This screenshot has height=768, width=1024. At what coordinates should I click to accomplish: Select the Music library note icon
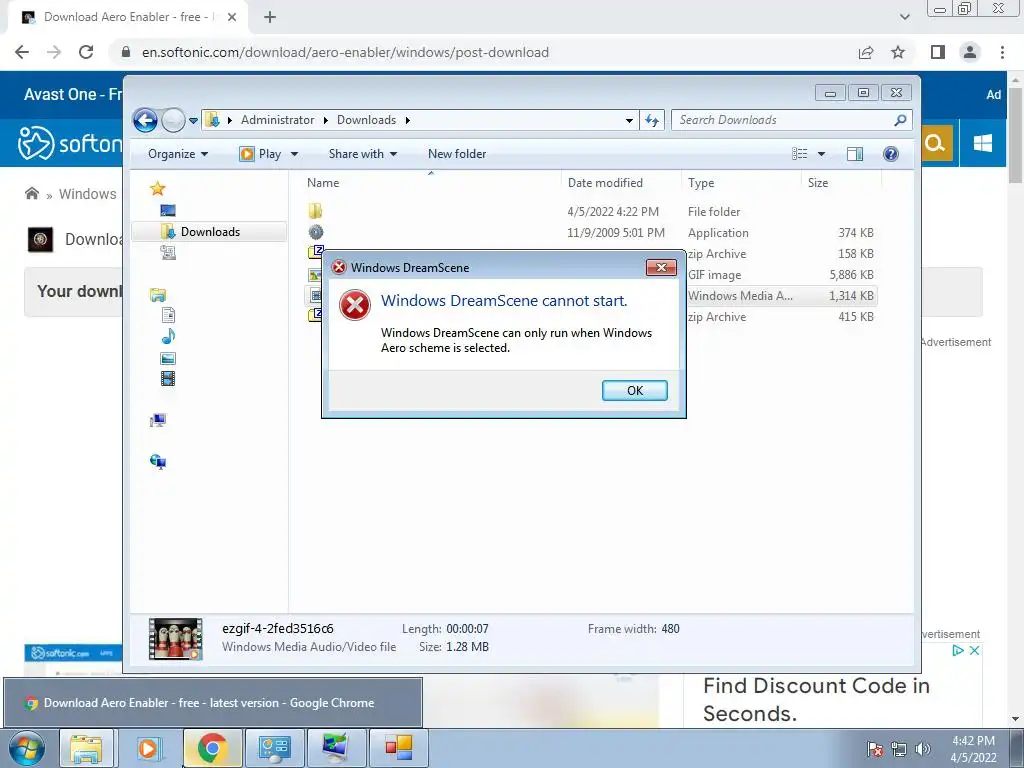pos(168,336)
